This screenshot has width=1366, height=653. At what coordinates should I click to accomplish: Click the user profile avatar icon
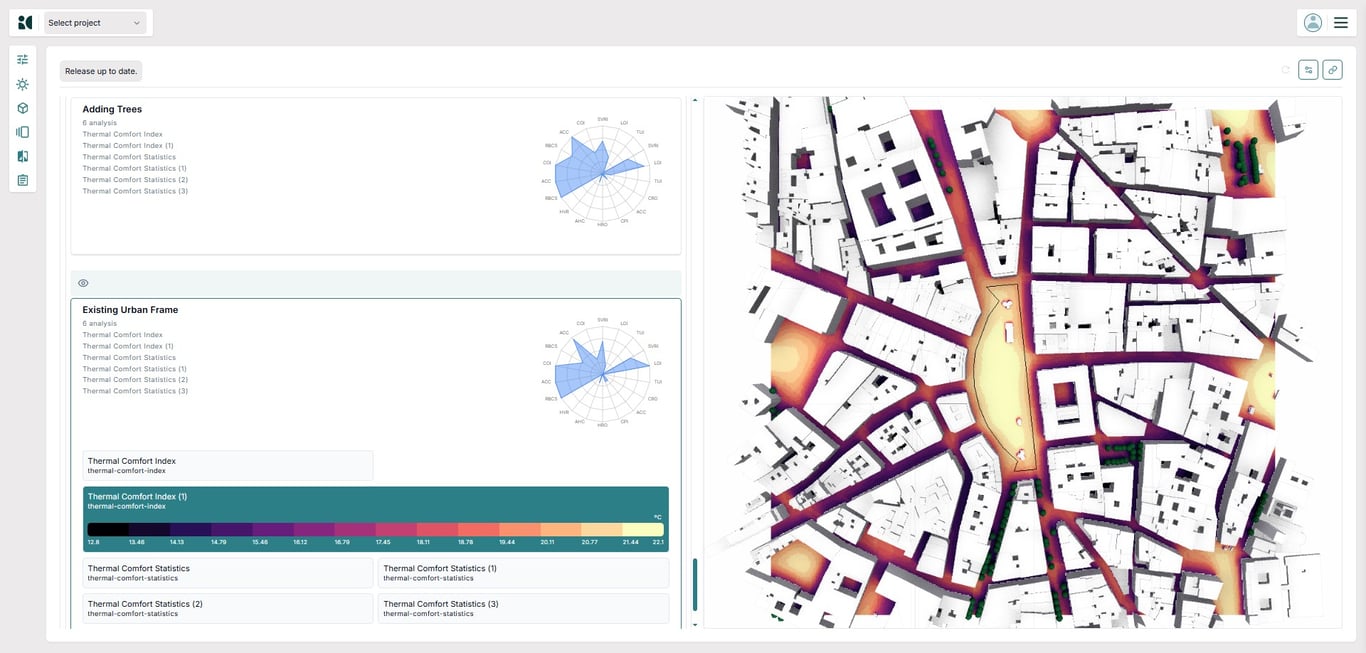(x=1313, y=23)
